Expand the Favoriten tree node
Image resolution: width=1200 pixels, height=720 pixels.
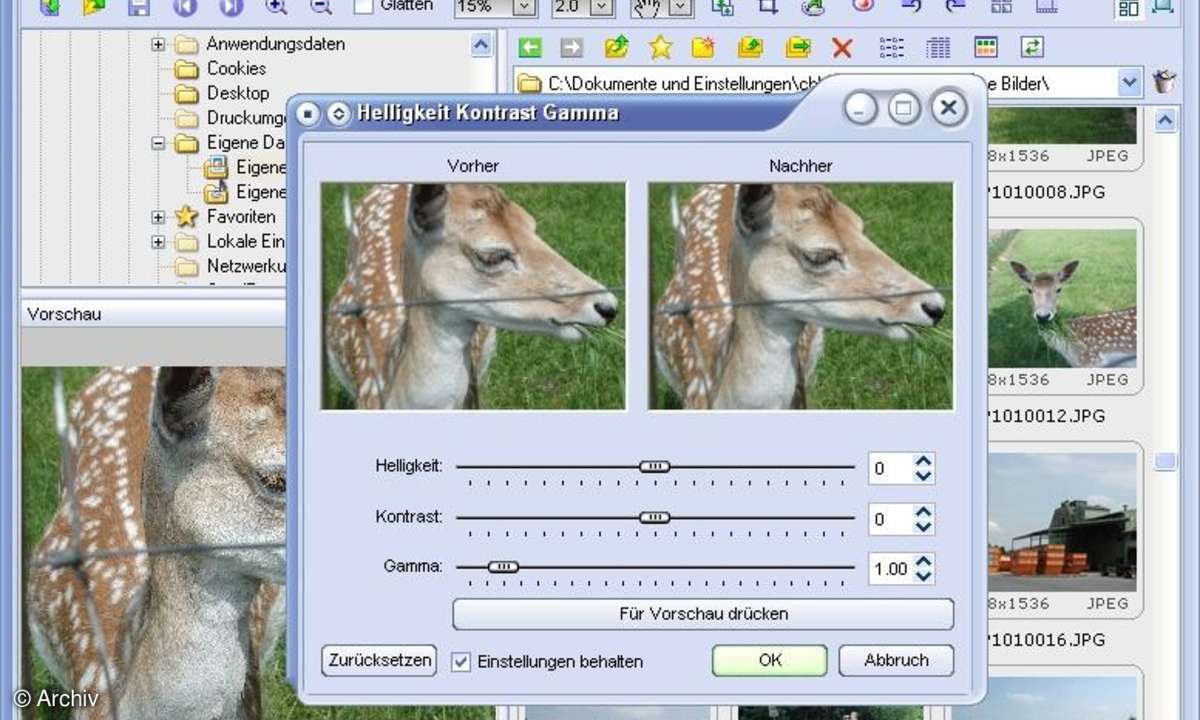coord(158,216)
